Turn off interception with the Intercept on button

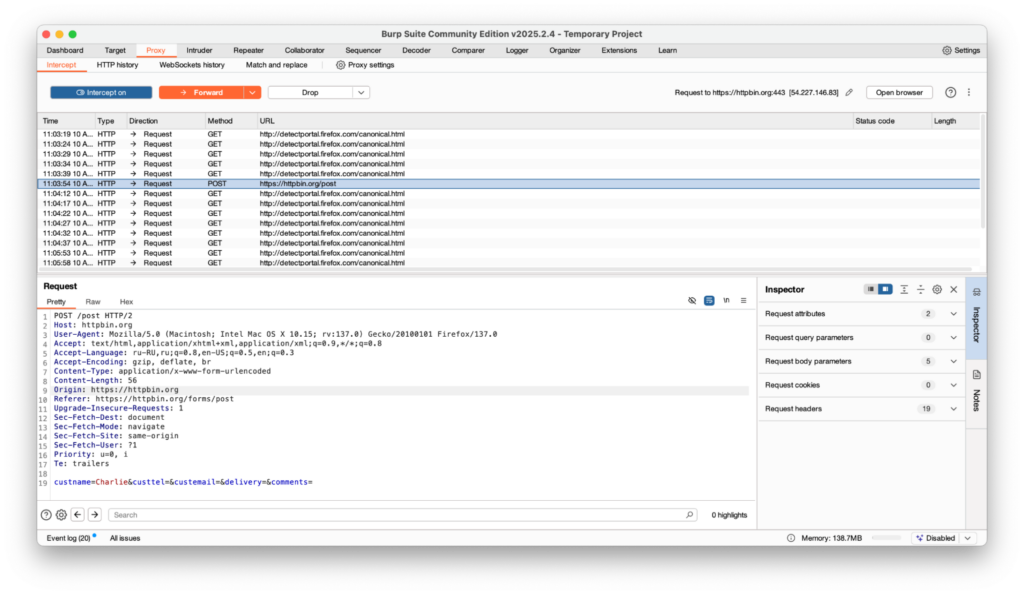click(100, 92)
